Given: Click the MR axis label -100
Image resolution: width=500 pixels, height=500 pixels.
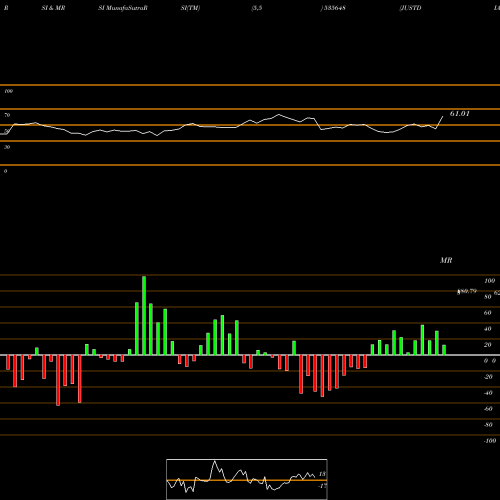Looking at the screenshot, I should pyautogui.click(x=490, y=441).
